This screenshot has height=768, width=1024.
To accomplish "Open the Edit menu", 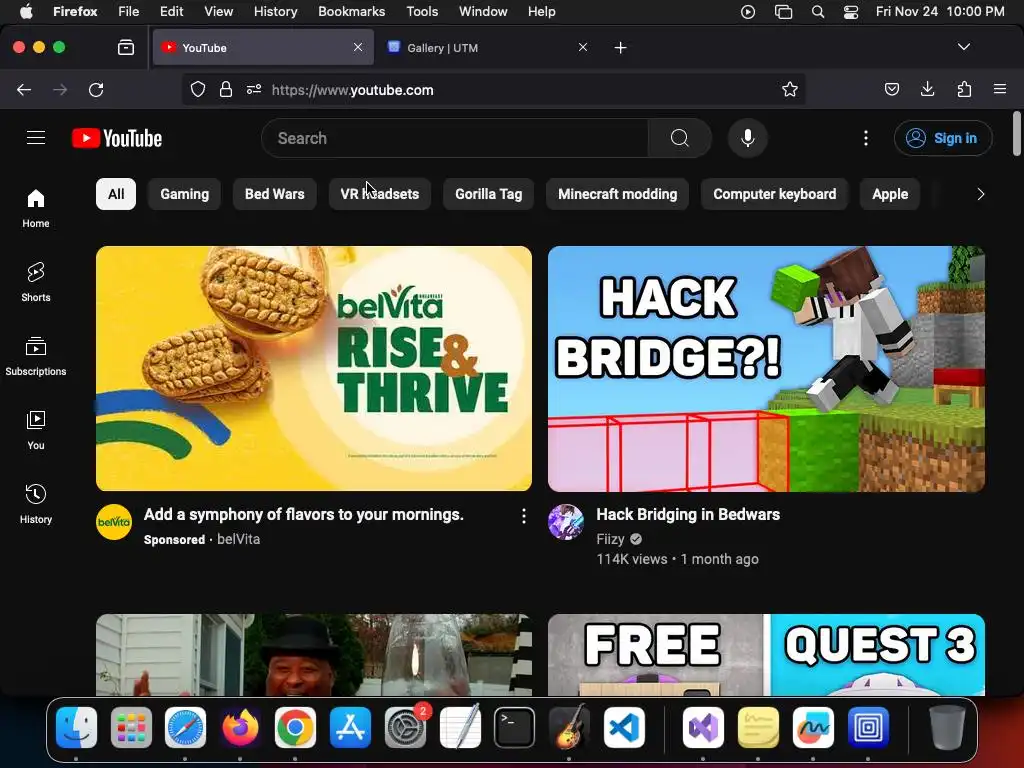I will pos(172,11).
